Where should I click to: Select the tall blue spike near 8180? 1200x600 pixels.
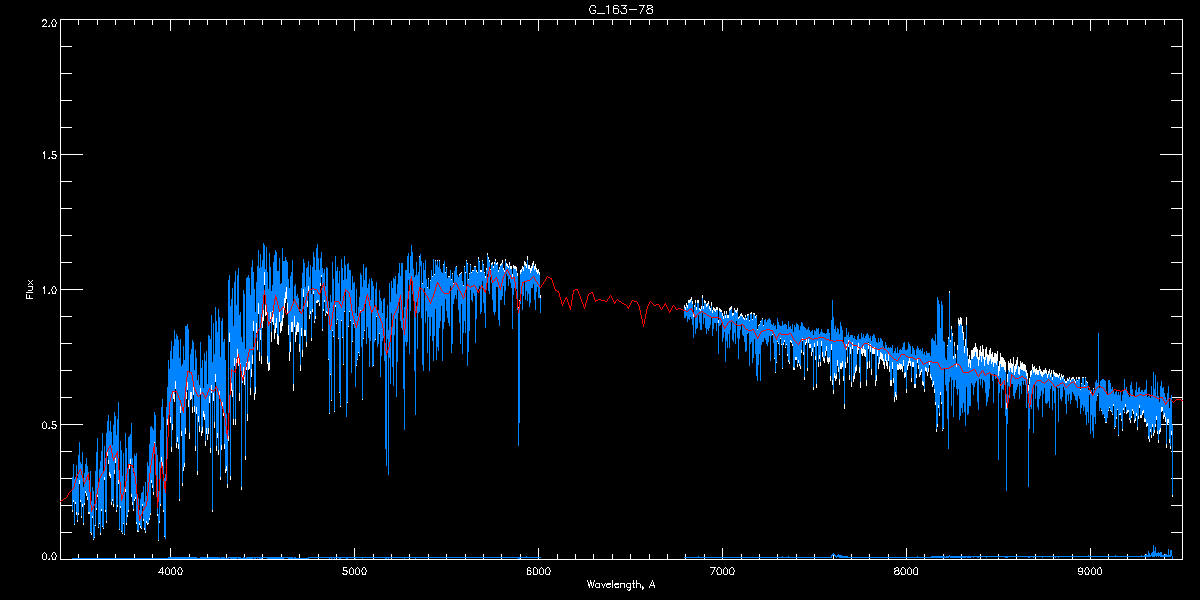(939, 300)
